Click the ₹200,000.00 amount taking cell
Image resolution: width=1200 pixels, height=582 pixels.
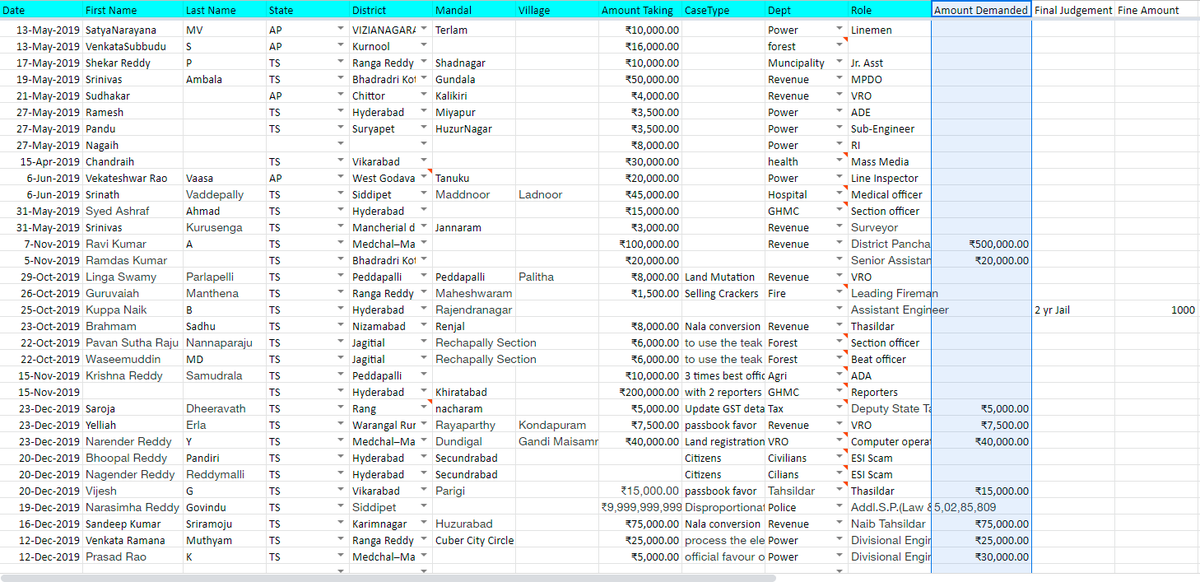(x=639, y=392)
